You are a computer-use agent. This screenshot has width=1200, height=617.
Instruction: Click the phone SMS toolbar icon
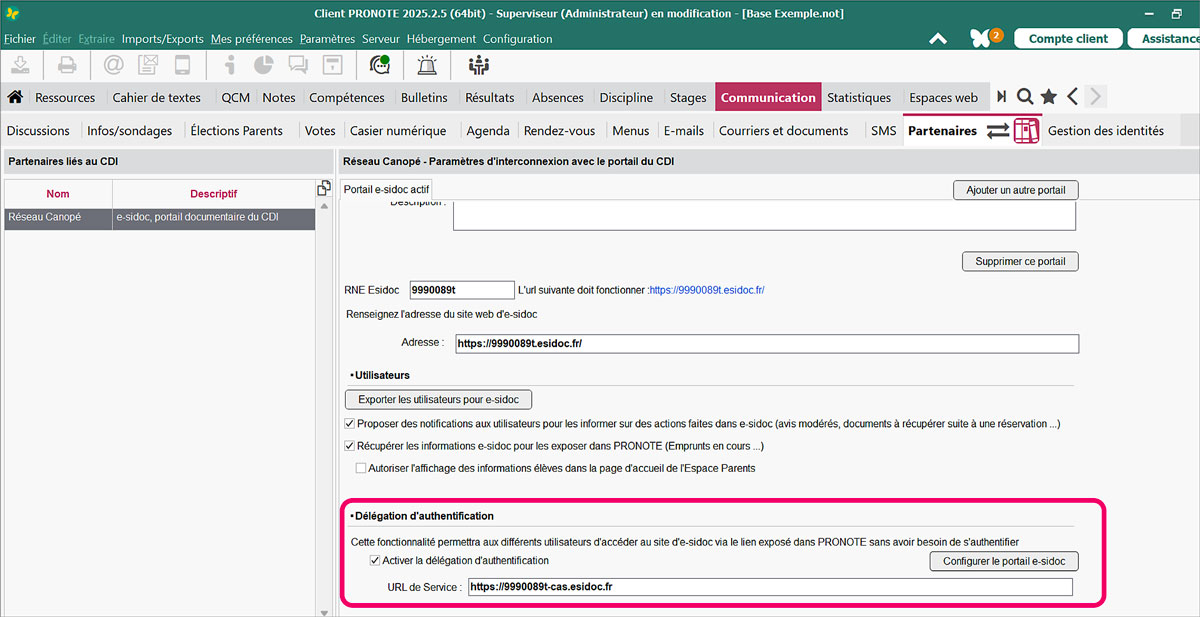[x=182, y=65]
